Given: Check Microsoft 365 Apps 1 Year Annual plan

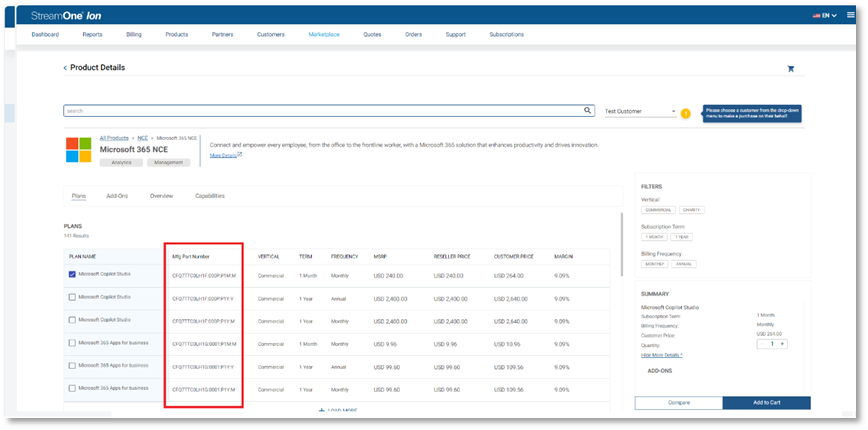Looking at the screenshot, I should tap(73, 365).
